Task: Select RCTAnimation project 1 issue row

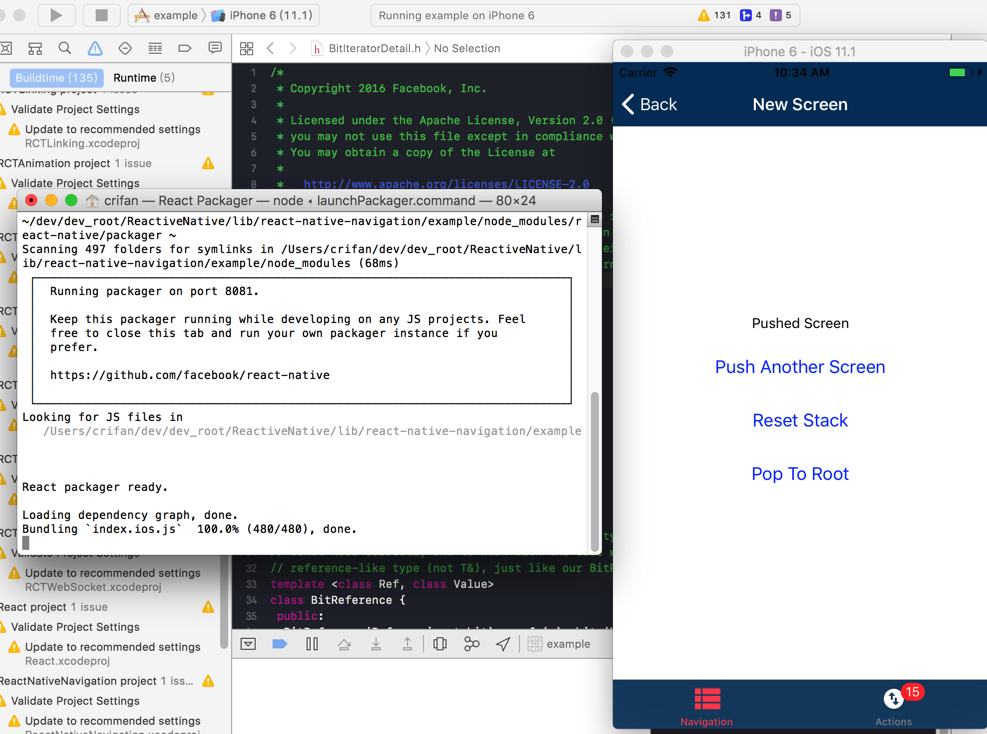Action: [x=107, y=163]
